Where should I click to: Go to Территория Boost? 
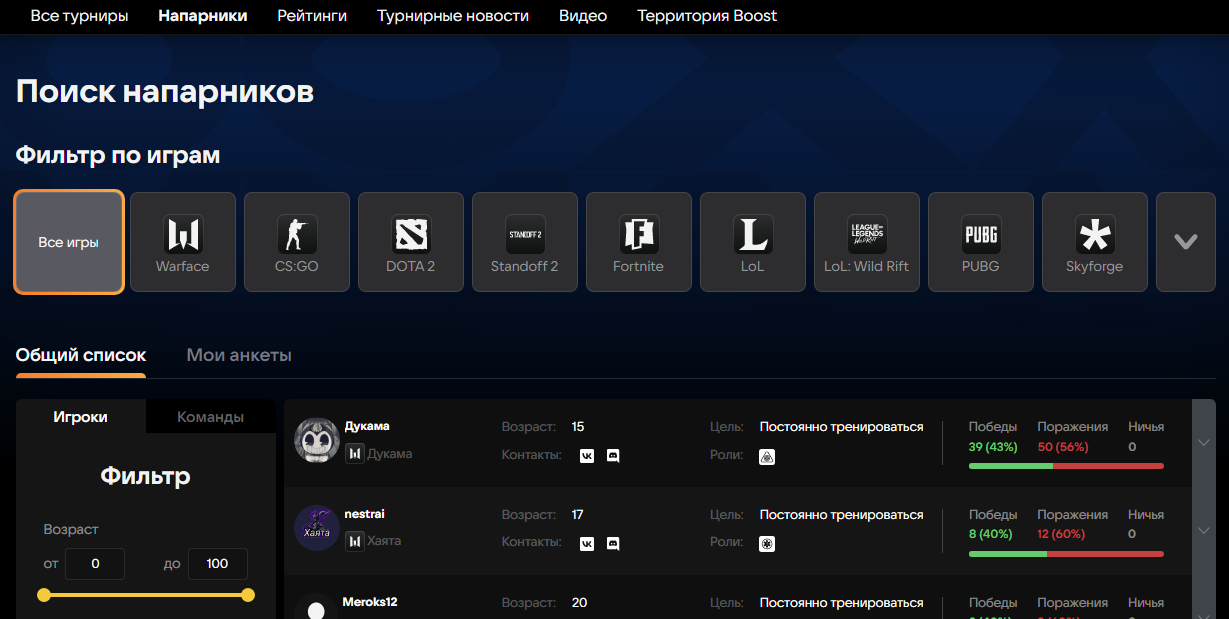[x=707, y=16]
